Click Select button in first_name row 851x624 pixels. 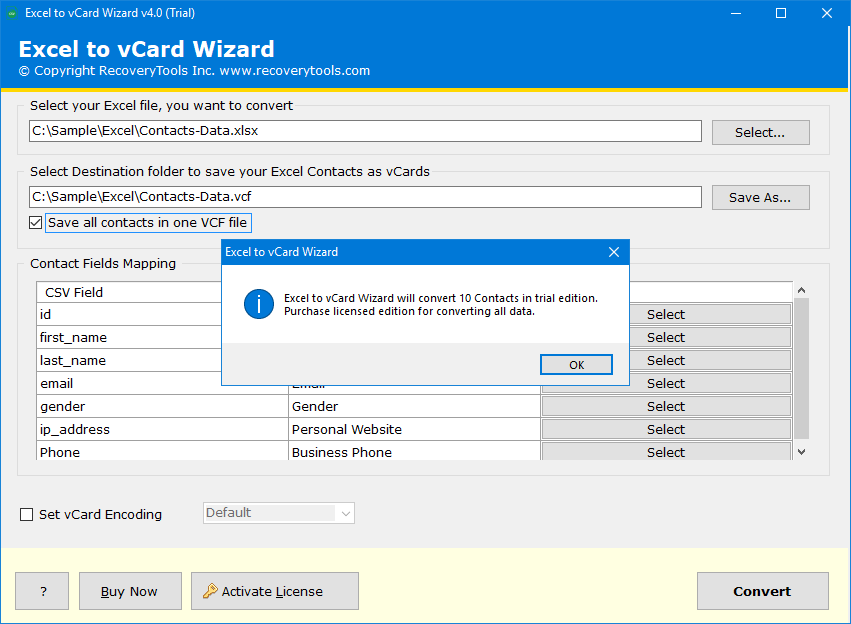coord(666,338)
